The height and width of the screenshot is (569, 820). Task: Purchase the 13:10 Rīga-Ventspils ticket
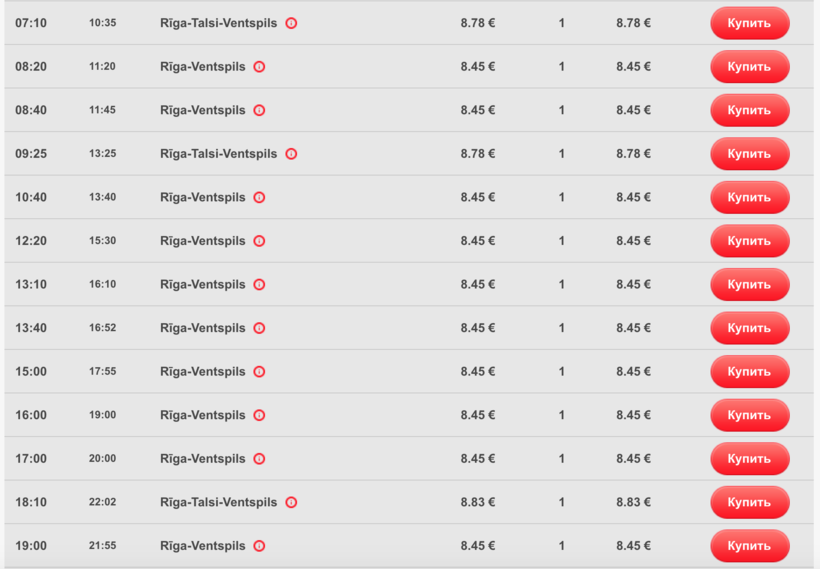749,284
